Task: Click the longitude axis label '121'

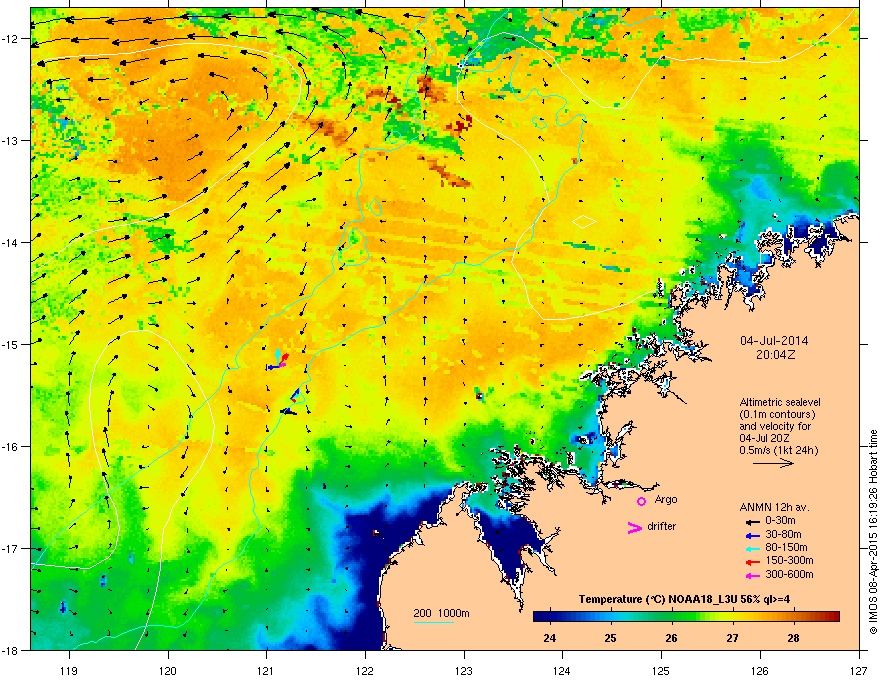Action: click(x=266, y=670)
